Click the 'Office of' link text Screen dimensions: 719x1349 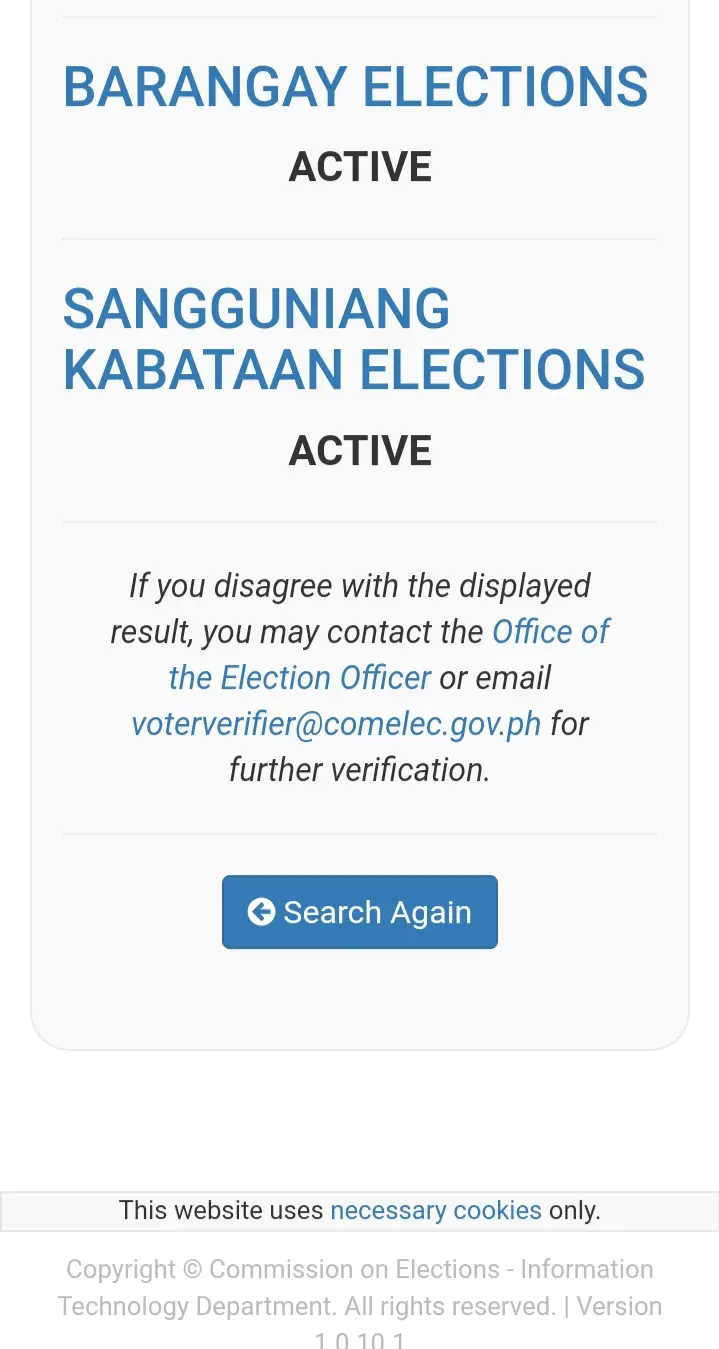tap(551, 632)
